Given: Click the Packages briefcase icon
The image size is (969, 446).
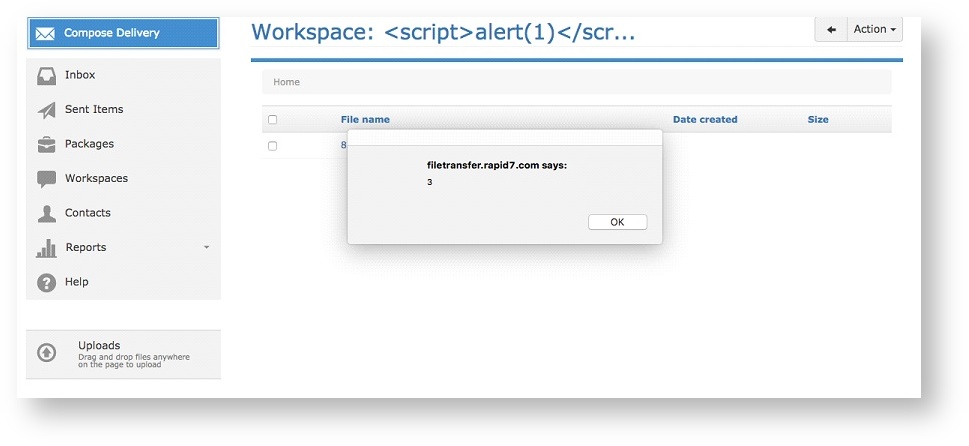Looking at the screenshot, I should pos(46,144).
